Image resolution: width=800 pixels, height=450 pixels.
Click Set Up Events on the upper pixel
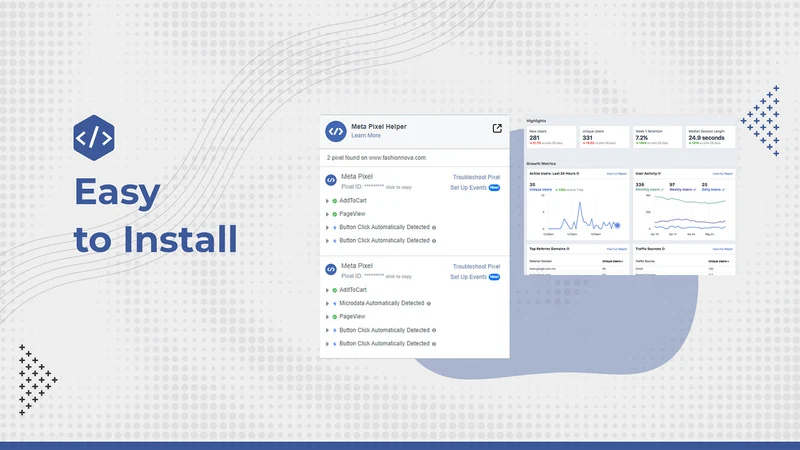[x=468, y=188]
